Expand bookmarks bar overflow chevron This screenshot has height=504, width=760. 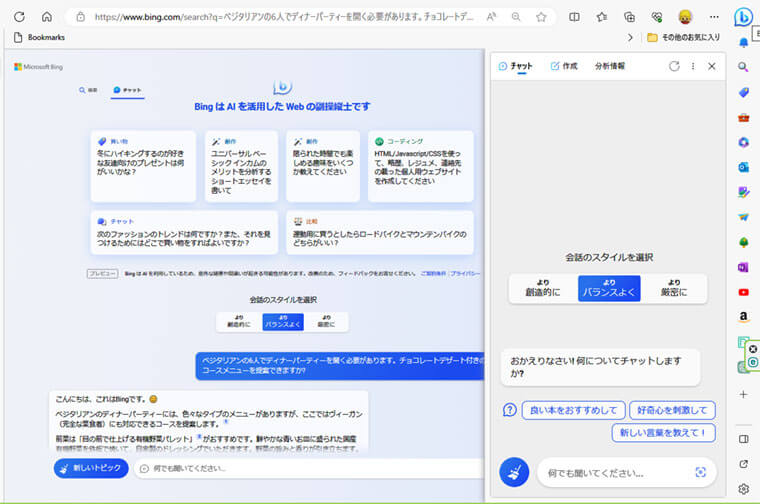tap(630, 37)
